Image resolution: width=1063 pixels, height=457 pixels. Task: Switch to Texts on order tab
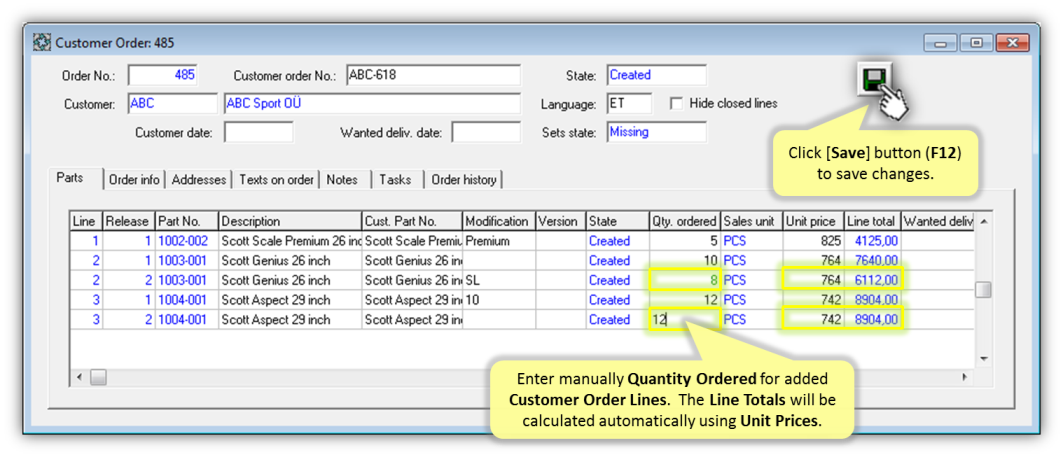[x=276, y=180]
